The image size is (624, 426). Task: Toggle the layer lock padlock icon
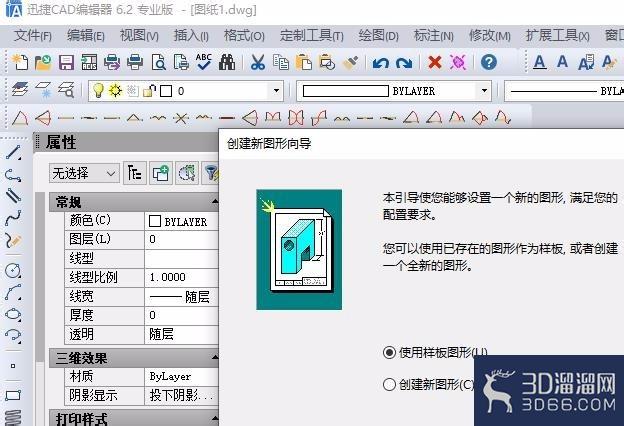coord(149,91)
